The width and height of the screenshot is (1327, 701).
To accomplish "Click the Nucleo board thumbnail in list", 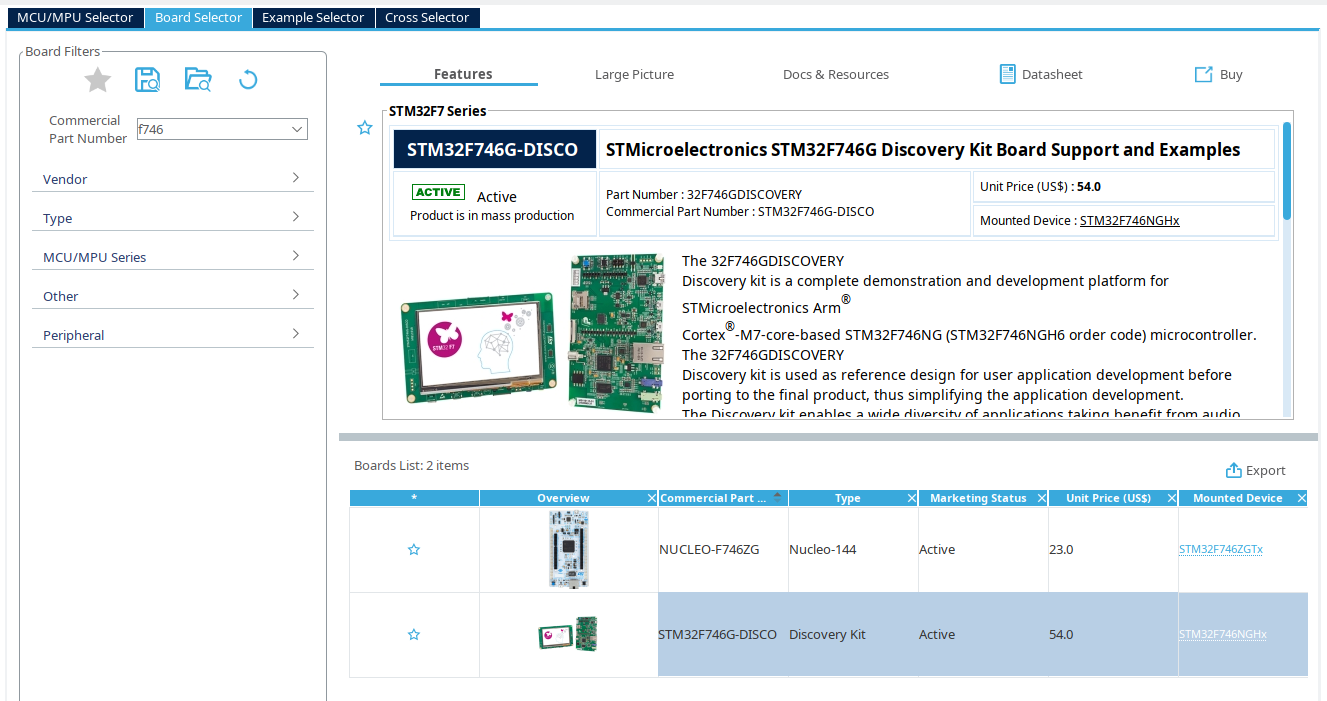I will pos(569,549).
